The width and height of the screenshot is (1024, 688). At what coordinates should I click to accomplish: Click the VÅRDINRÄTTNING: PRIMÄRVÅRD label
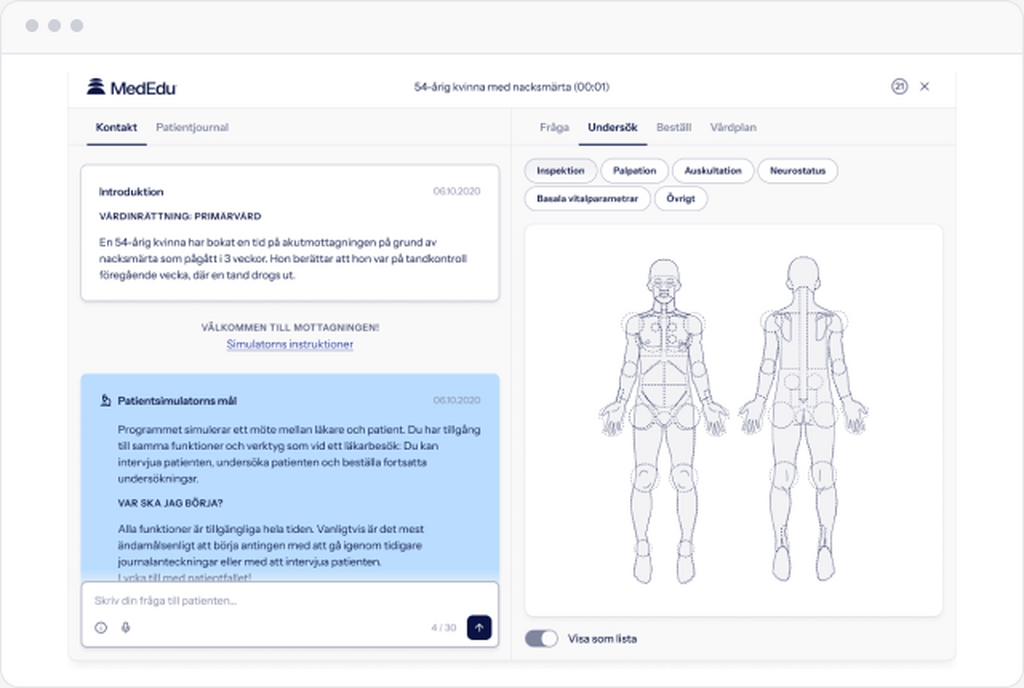coord(180,216)
